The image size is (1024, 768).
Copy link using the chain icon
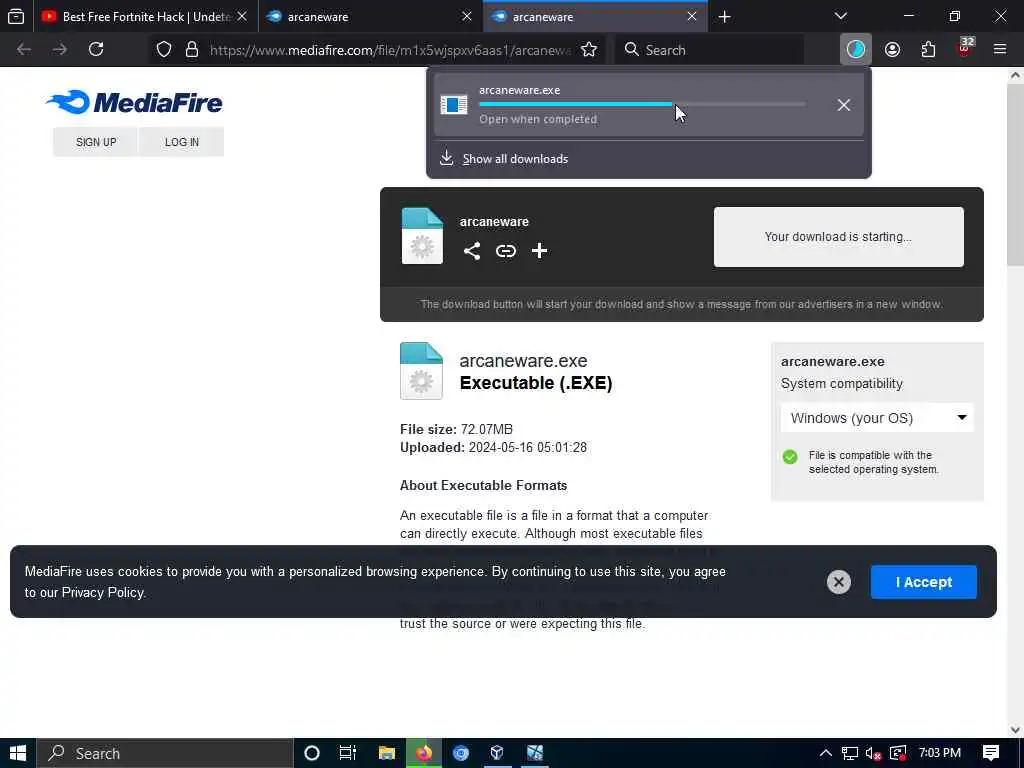tap(505, 251)
